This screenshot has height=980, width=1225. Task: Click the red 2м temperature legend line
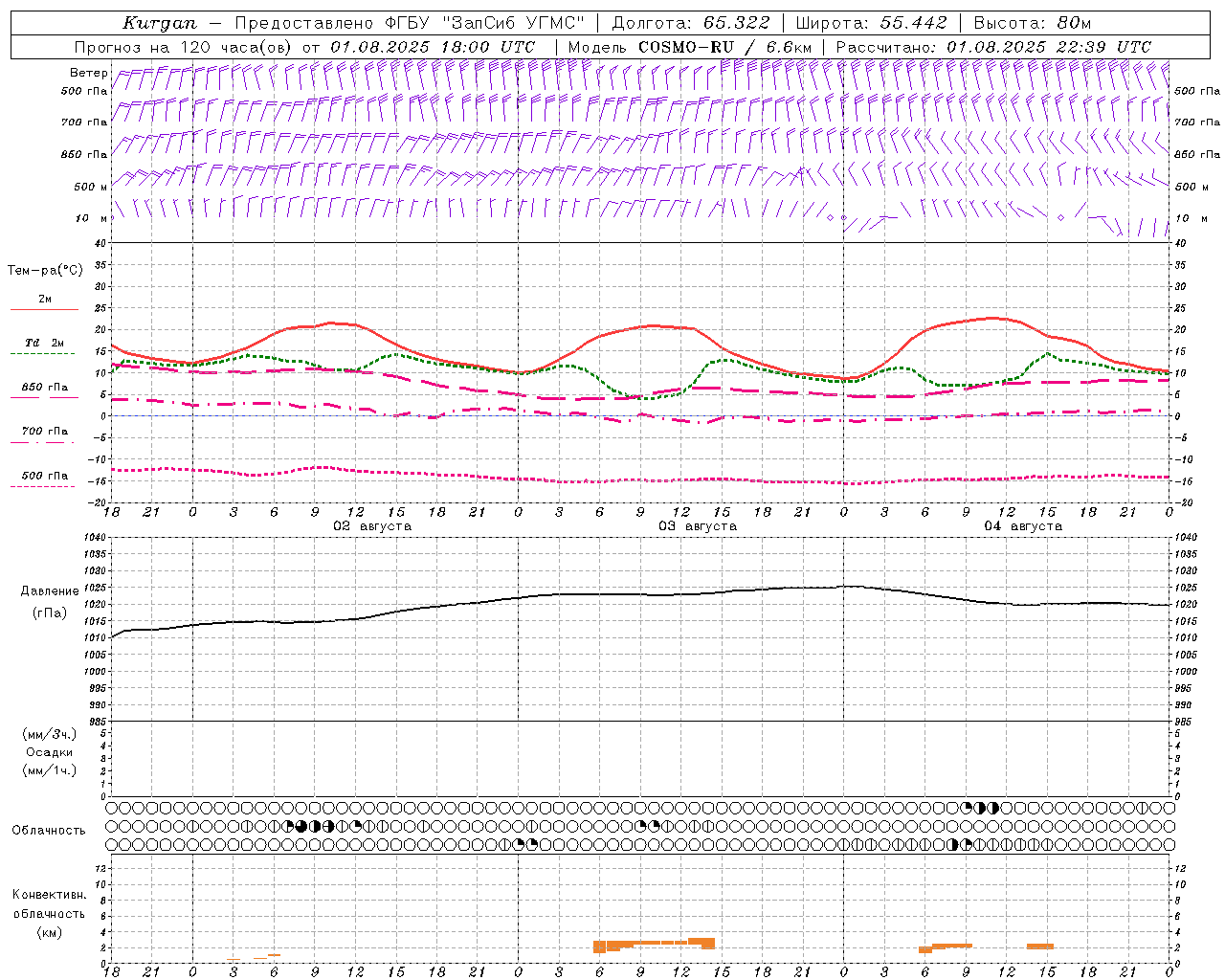point(44,310)
